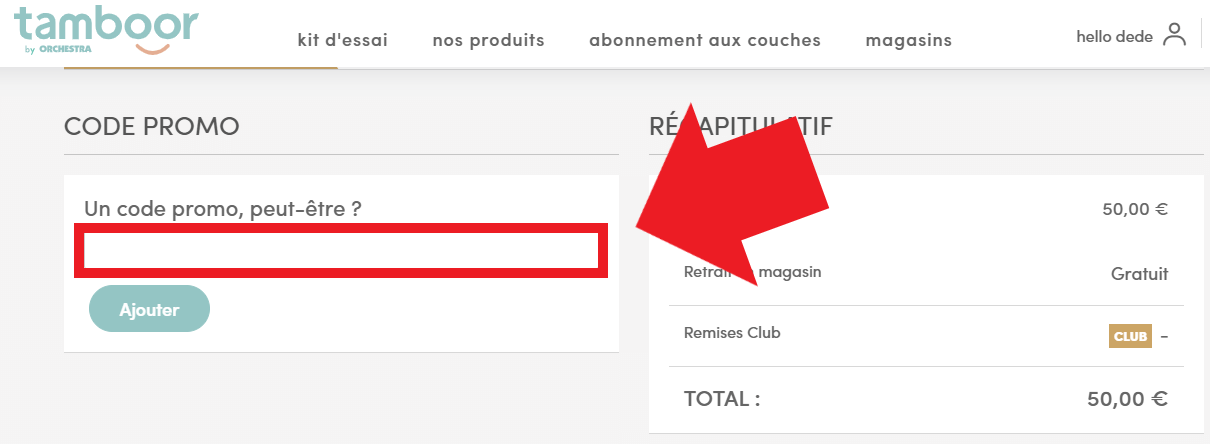Open the user account icon
Screen dimensions: 1210x444
tap(1174, 35)
